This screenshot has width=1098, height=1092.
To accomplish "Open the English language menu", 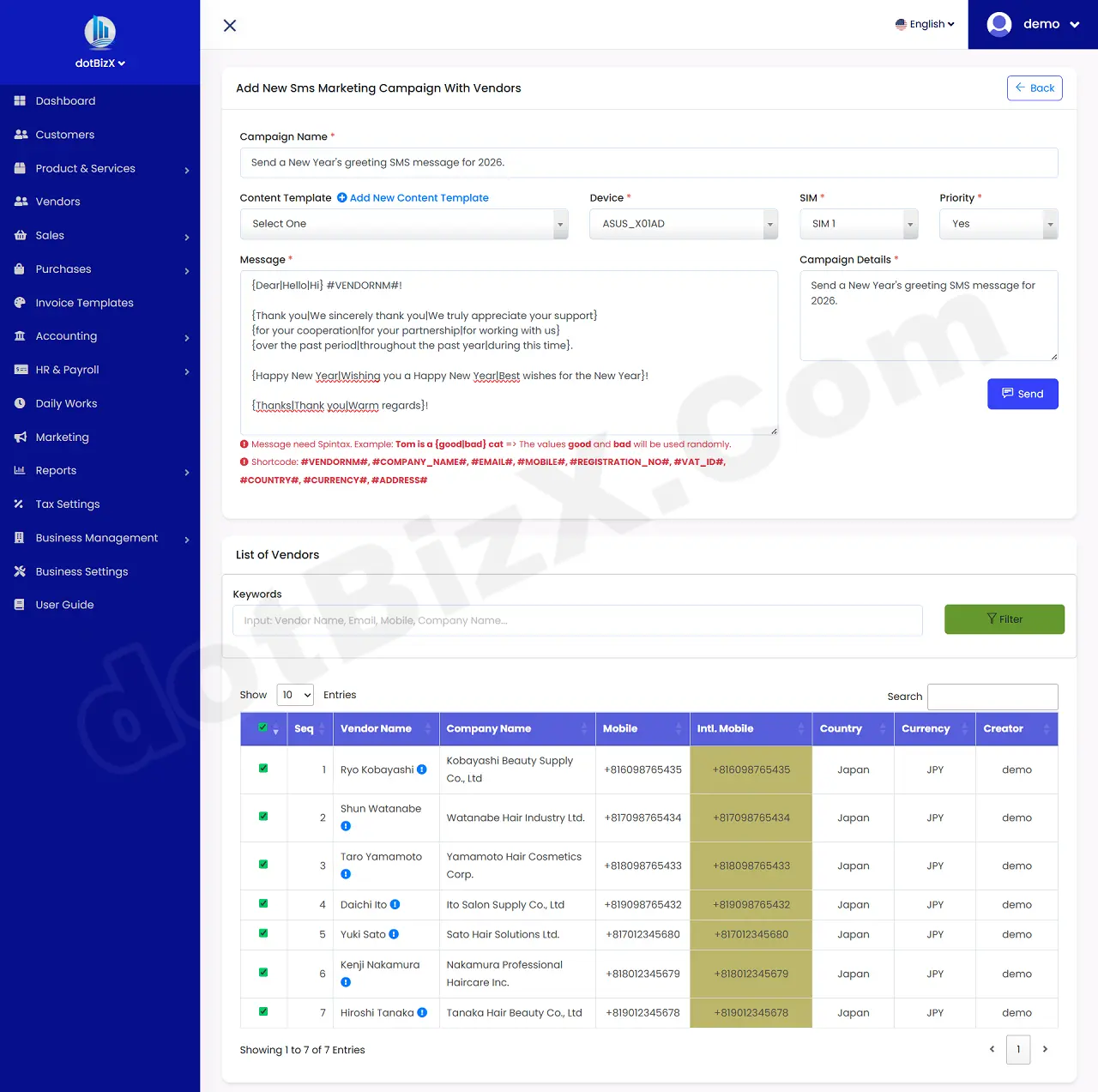I will (x=925, y=24).
